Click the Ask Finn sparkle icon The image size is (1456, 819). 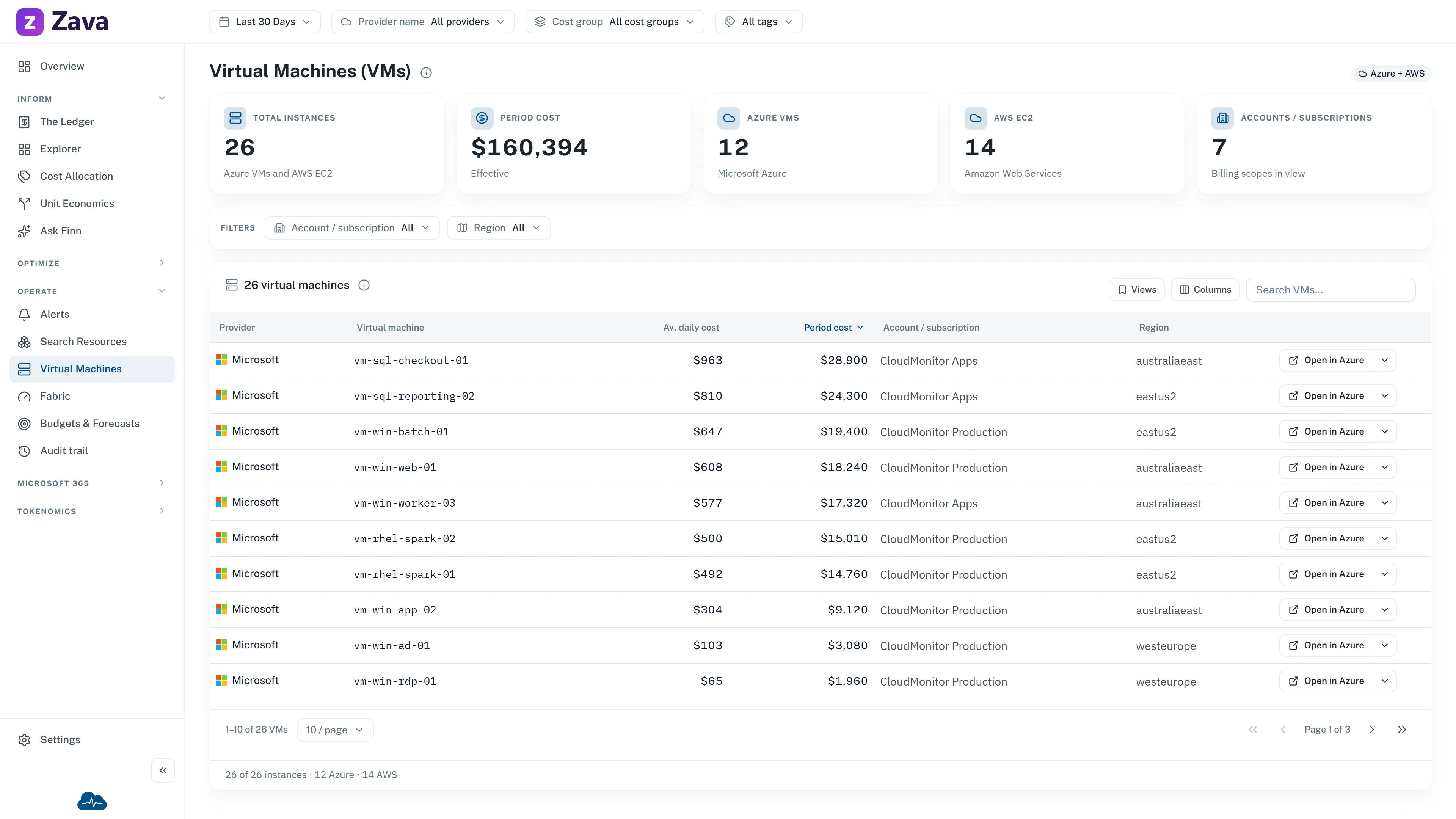tap(24, 231)
